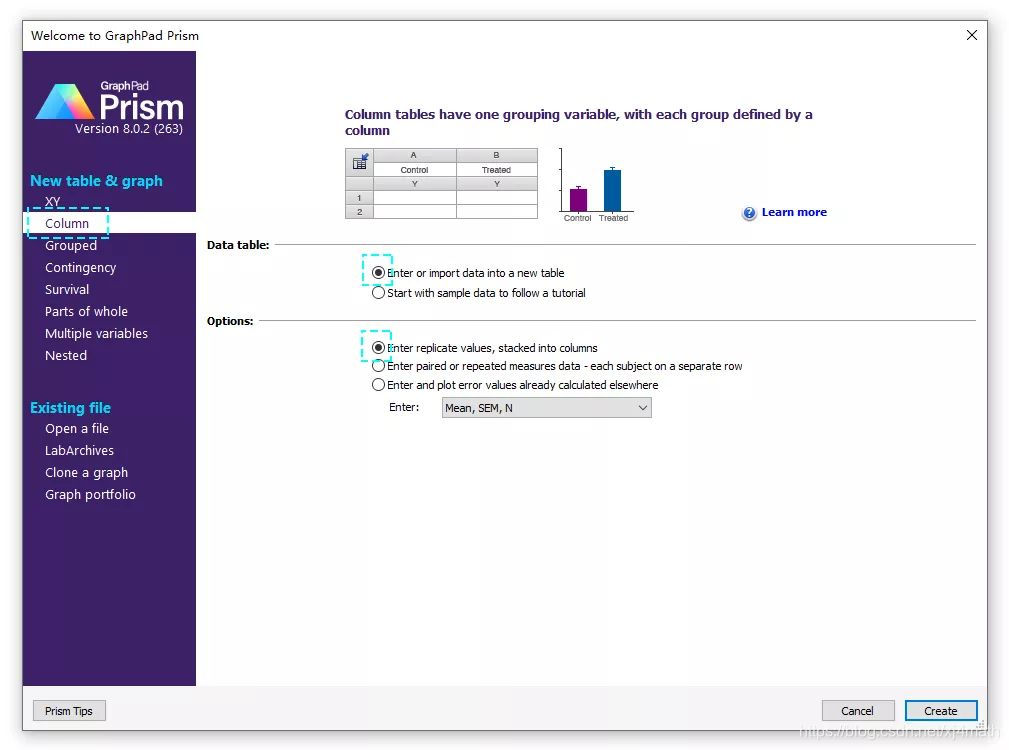Select Survival table type
This screenshot has height=750, width=1009.
67,289
